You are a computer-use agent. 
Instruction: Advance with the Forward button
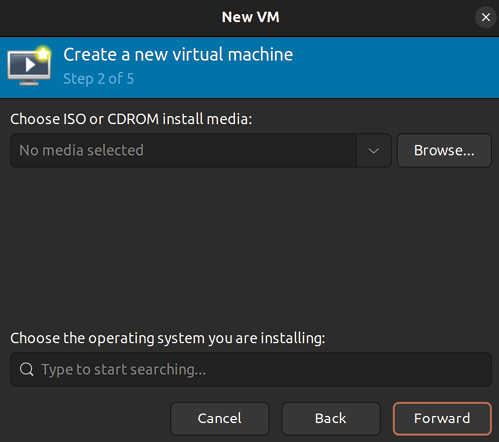pos(442,418)
